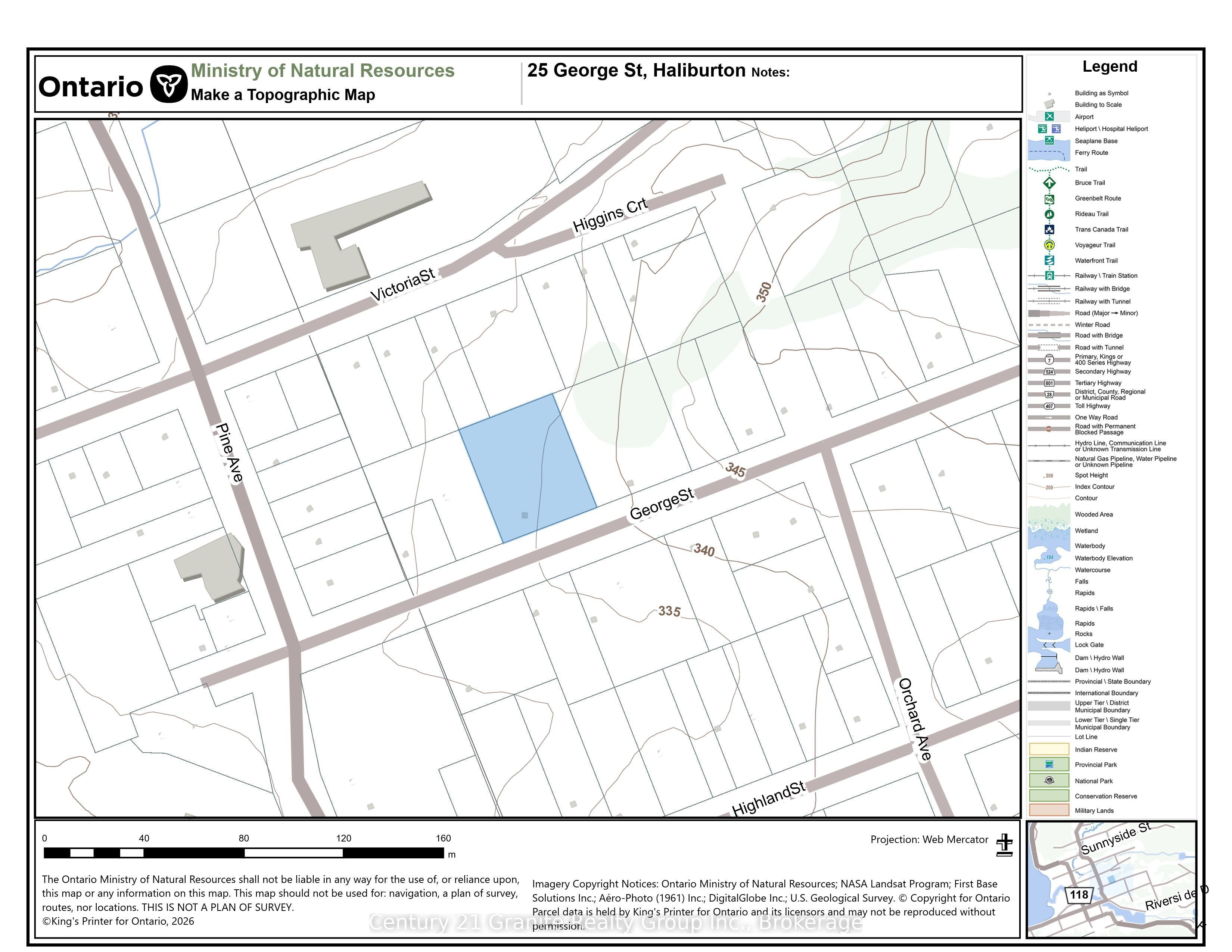
Task: Click the Indian Reserve yellow swatch
Action: pyautogui.click(x=1049, y=749)
